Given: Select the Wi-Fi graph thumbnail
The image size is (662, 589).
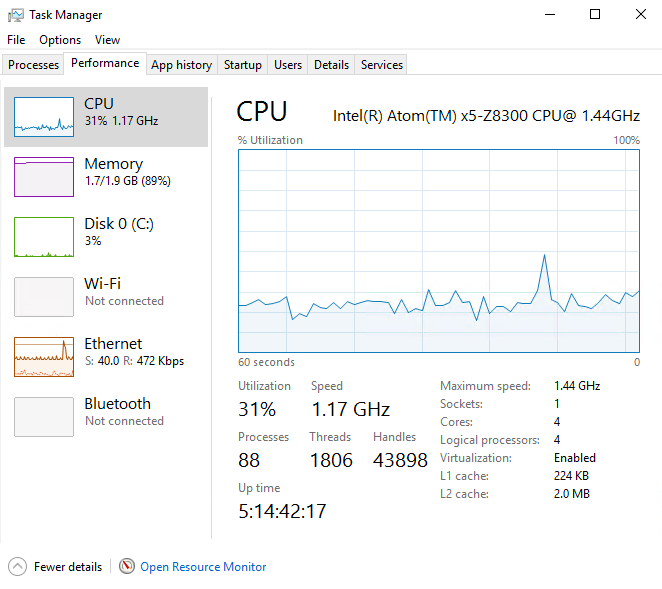Looking at the screenshot, I should (44, 297).
